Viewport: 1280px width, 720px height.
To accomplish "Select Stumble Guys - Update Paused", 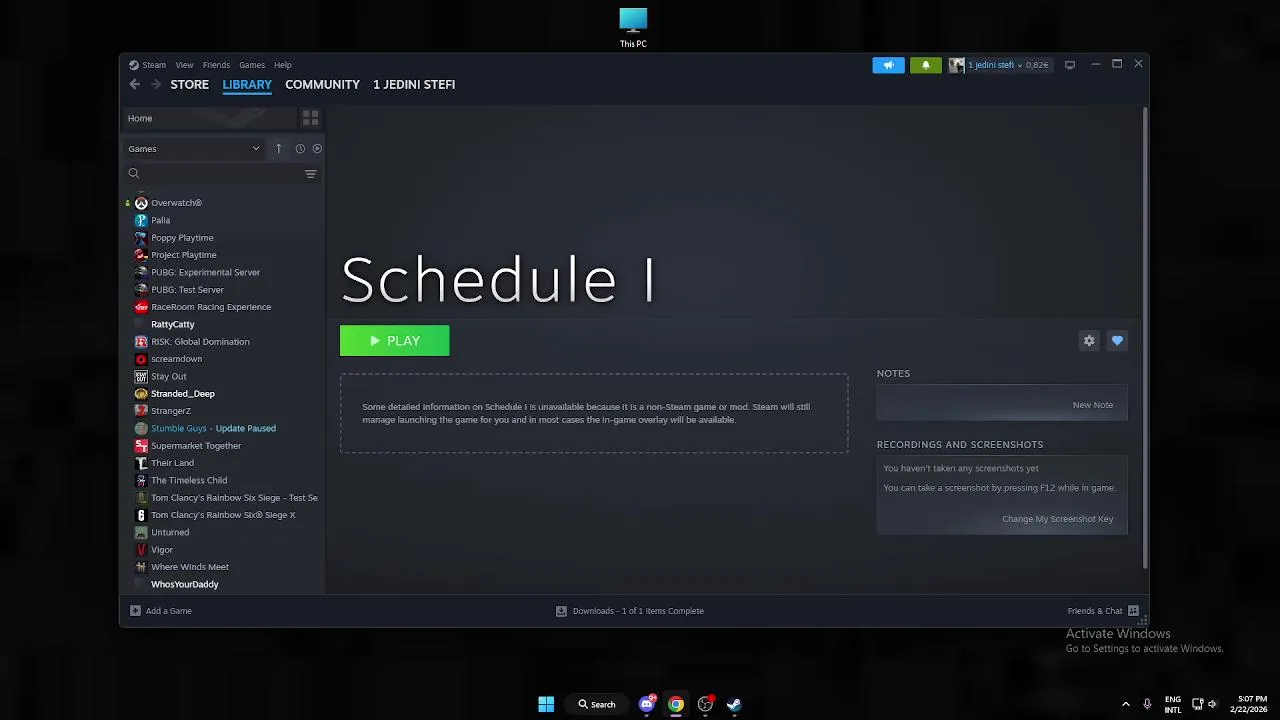I will click(213, 428).
